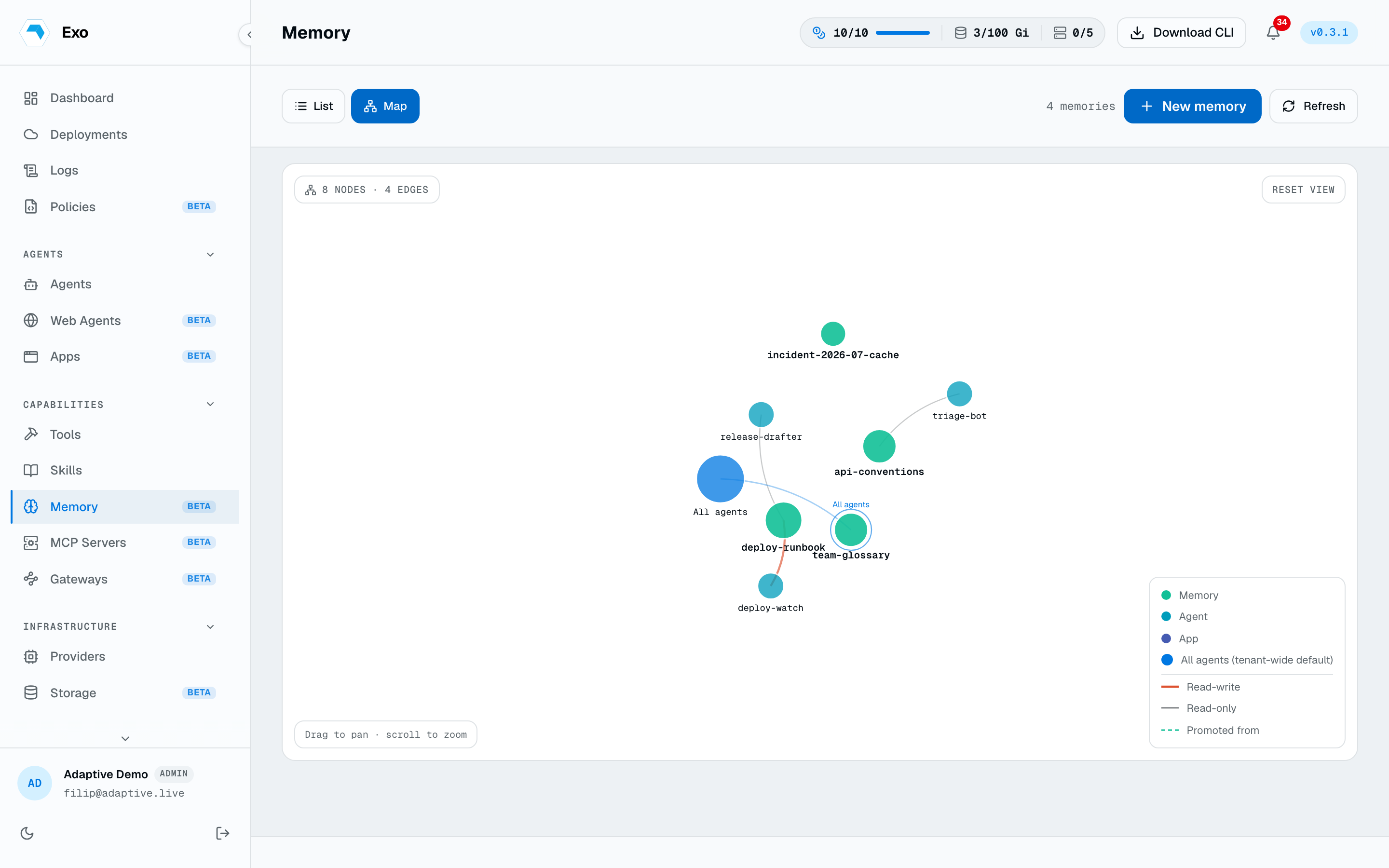1389x868 pixels.
Task: Select the api-conventions memory node
Action: 879,446
